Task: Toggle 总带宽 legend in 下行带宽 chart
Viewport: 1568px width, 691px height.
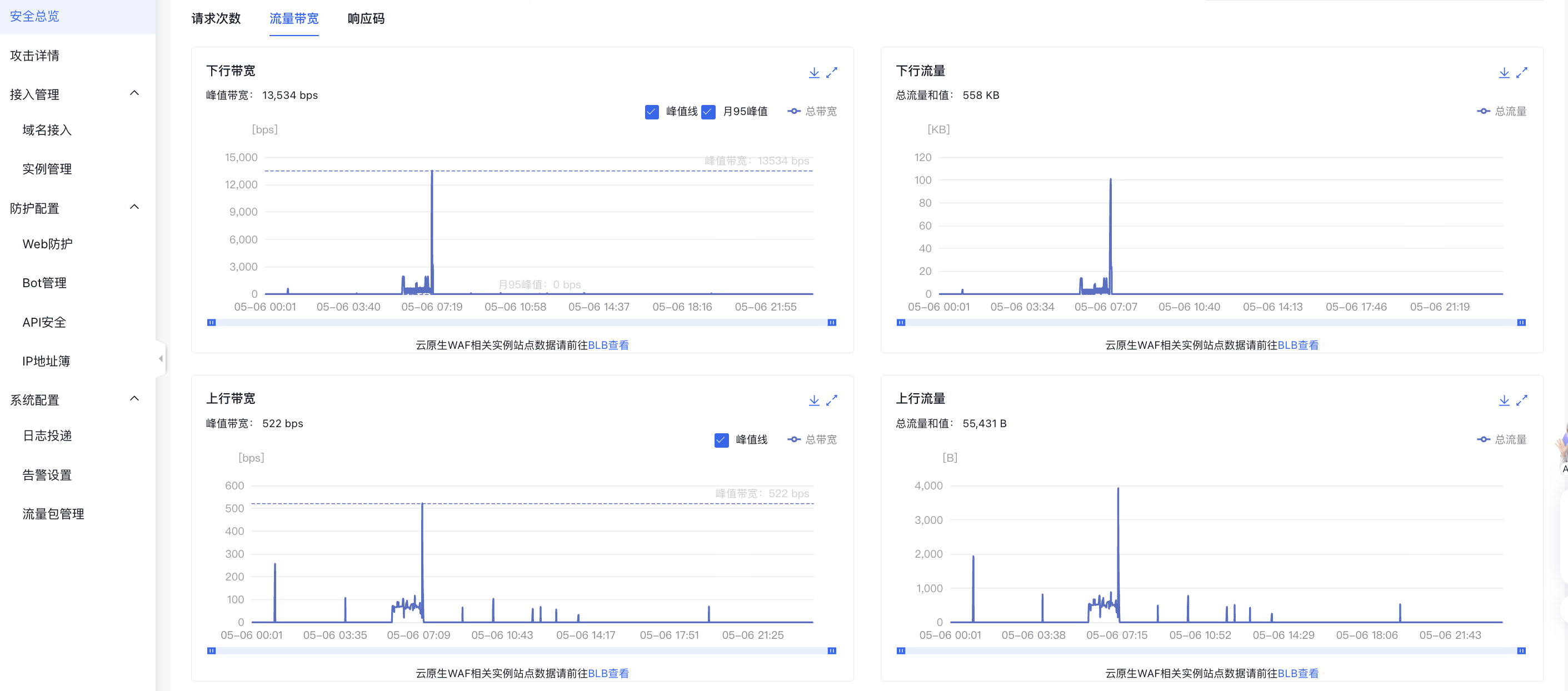Action: tap(812, 111)
